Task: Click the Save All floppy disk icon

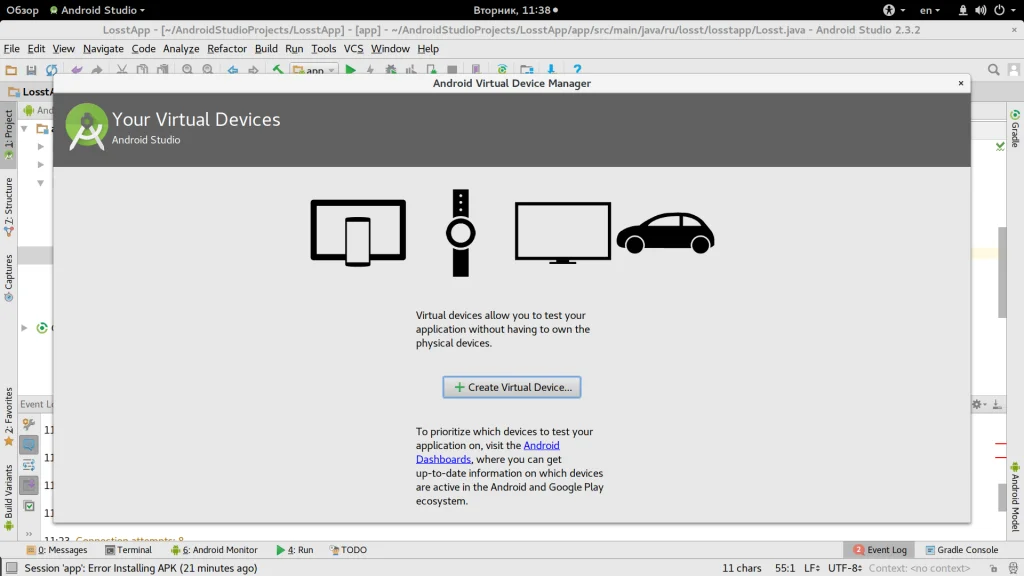Action: click(x=31, y=70)
